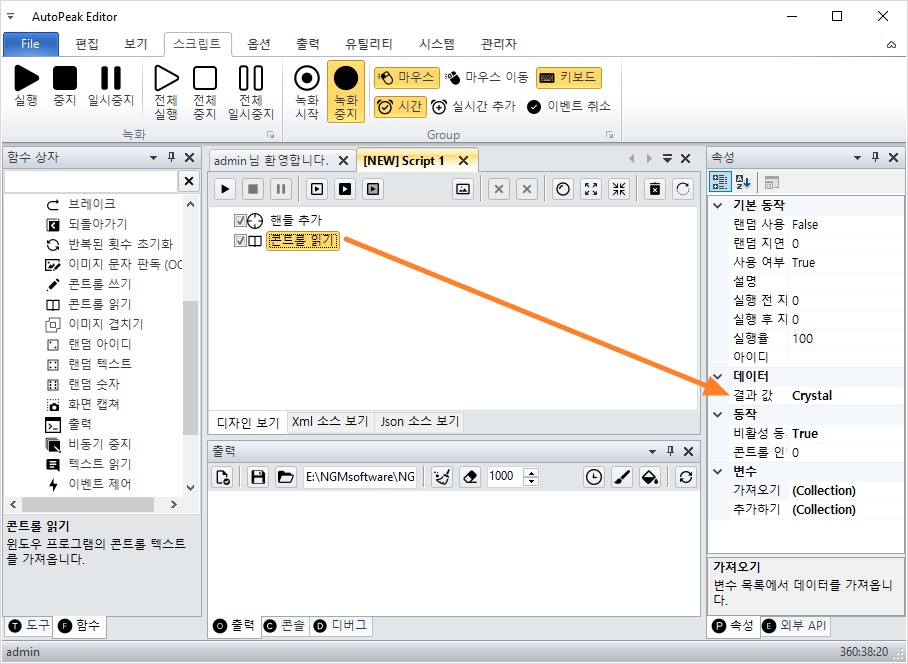Start recording with 녹화 시작
The image size is (908, 664).
(x=307, y=92)
